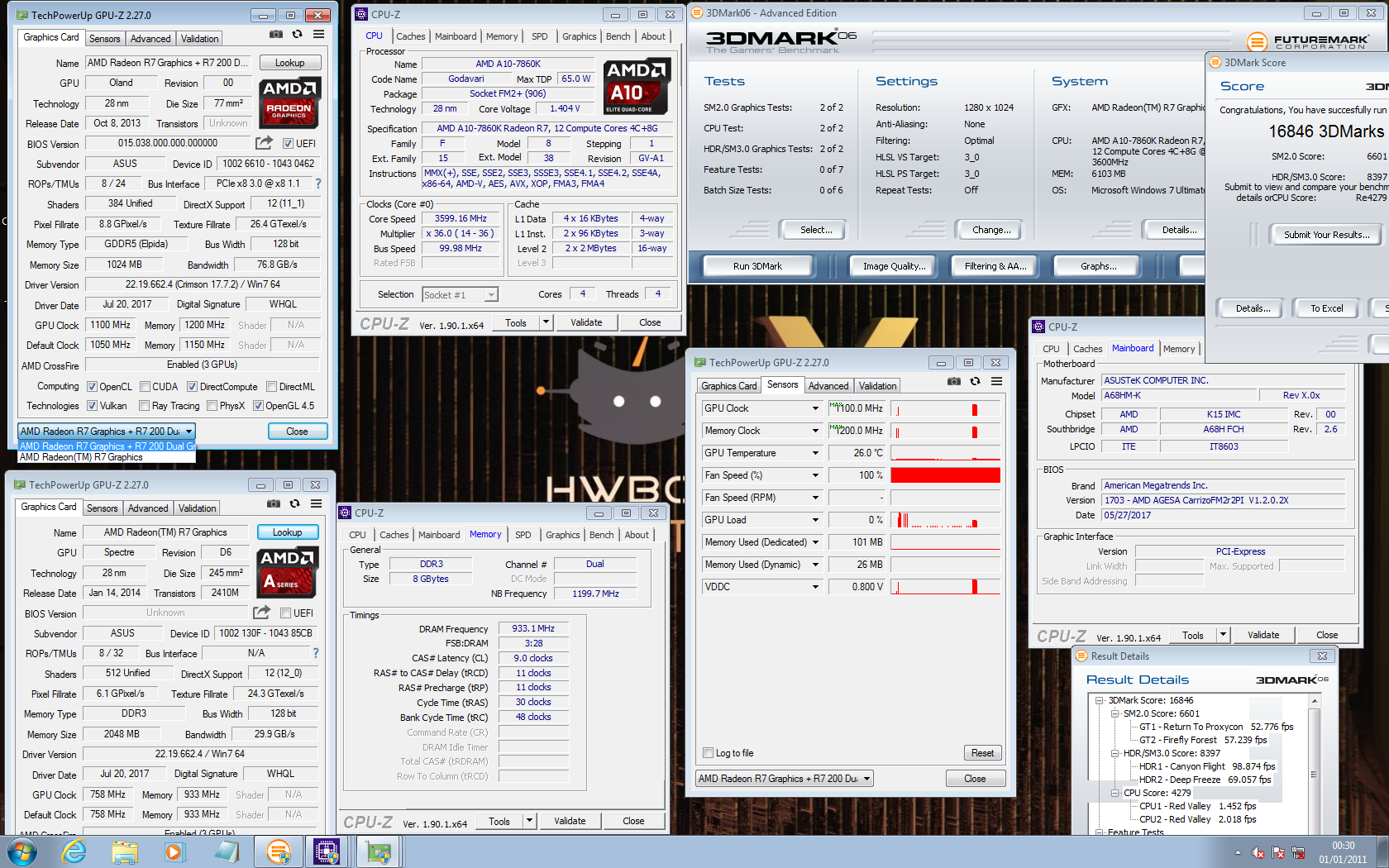
Task: Open hamburger menu in GPU-Z Sensors window
Action: [x=996, y=382]
